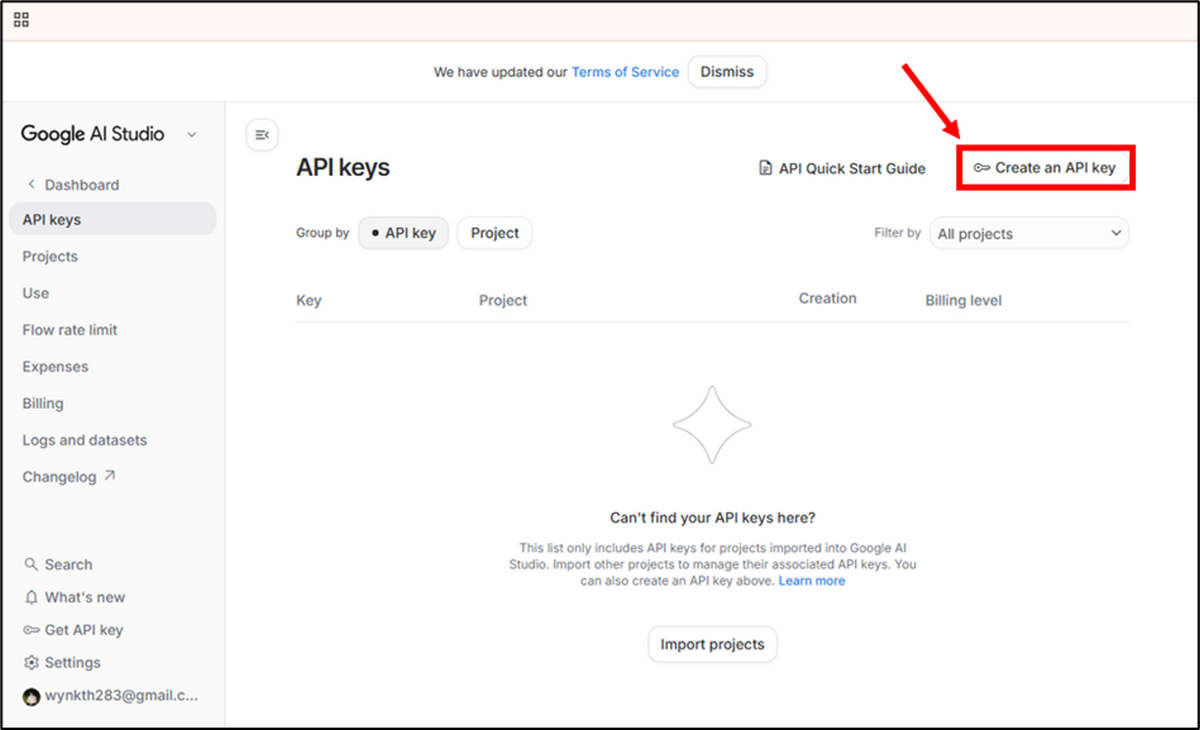1200x730 pixels.
Task: Open the Learn more link
Action: tap(811, 580)
